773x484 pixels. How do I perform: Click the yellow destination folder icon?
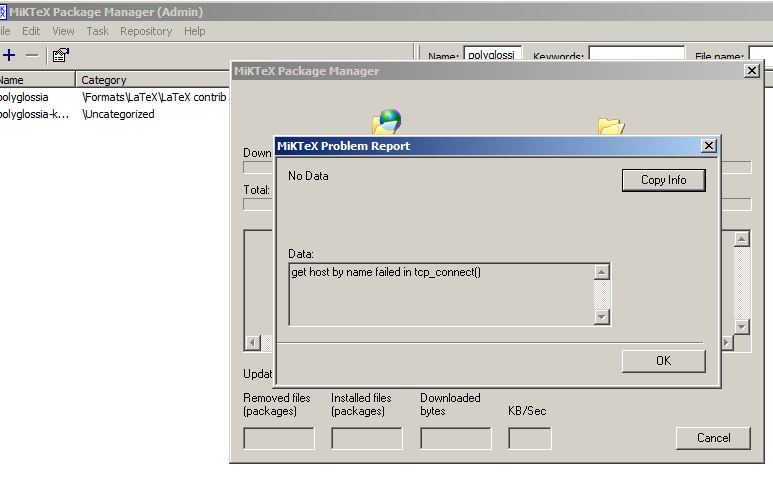click(611, 126)
